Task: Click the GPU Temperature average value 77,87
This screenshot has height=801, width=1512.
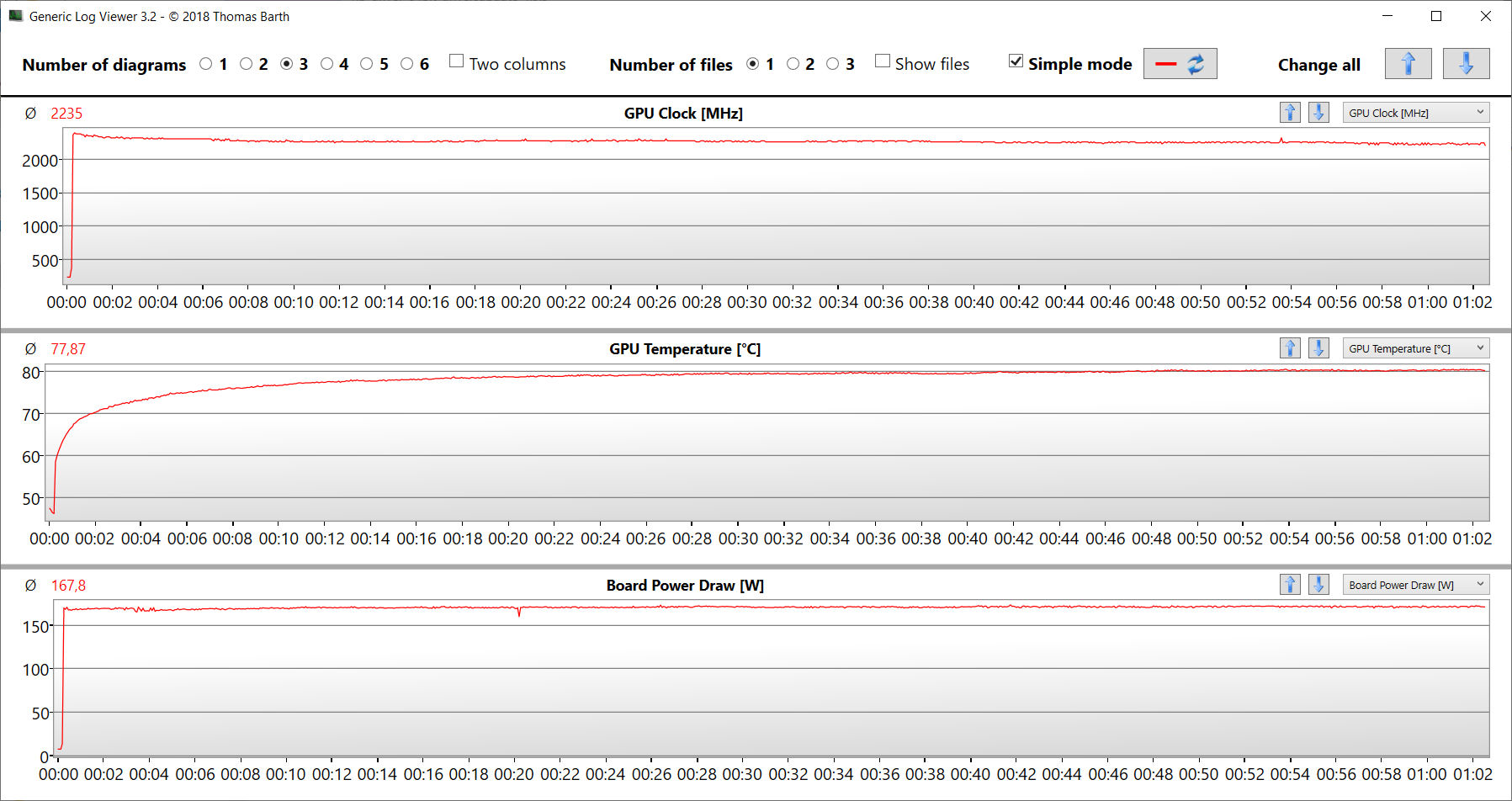Action: point(68,349)
